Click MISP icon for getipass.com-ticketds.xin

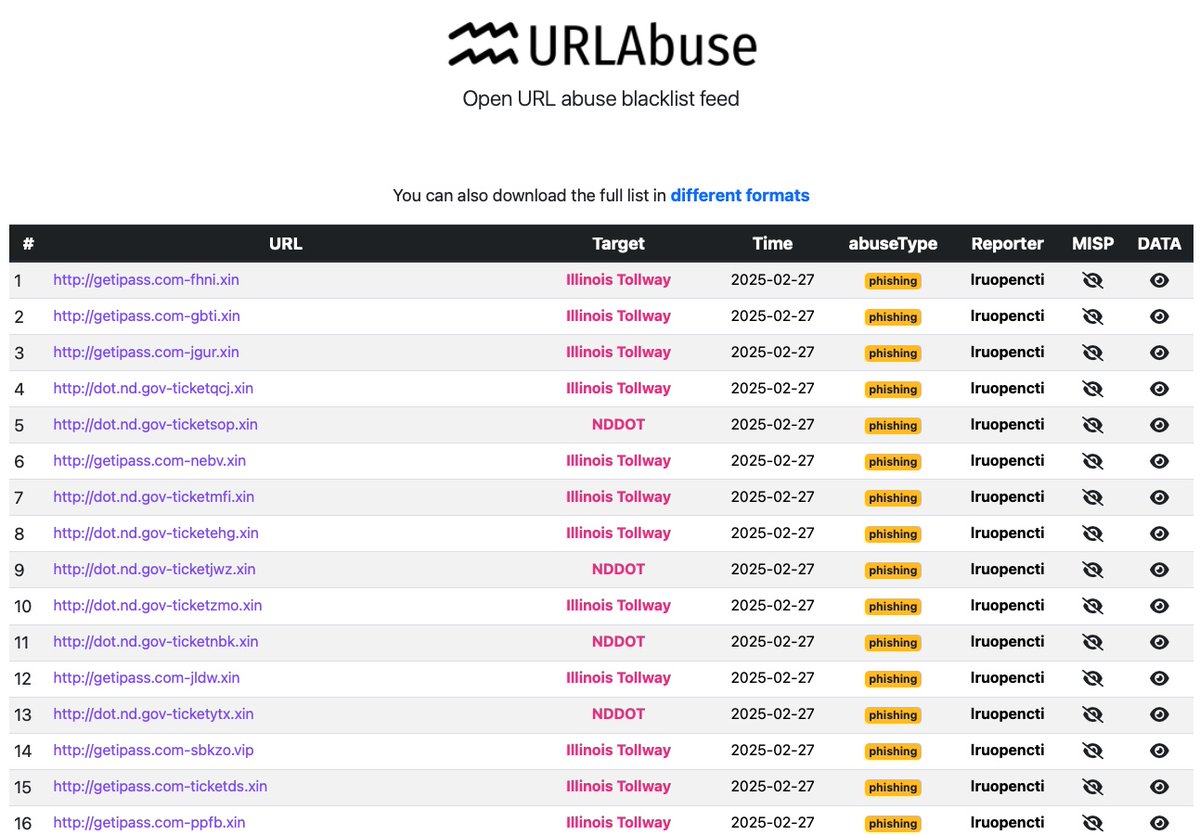(x=1092, y=787)
